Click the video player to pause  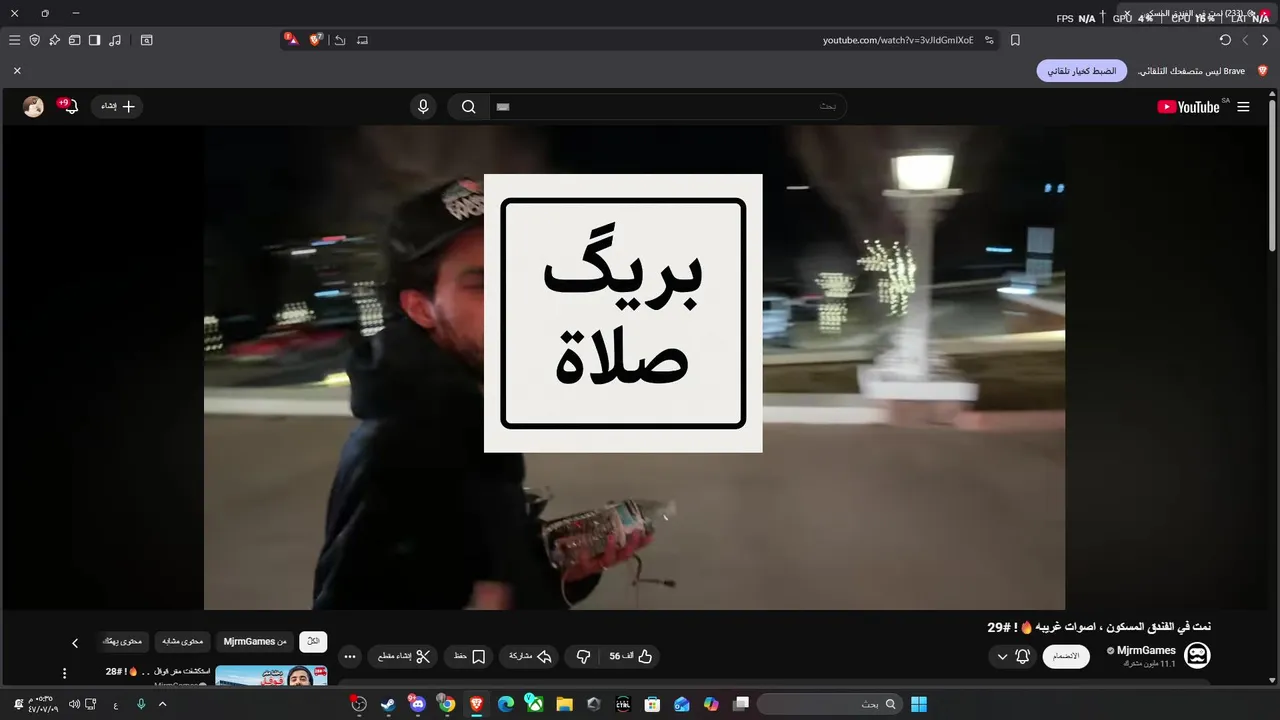pos(634,367)
